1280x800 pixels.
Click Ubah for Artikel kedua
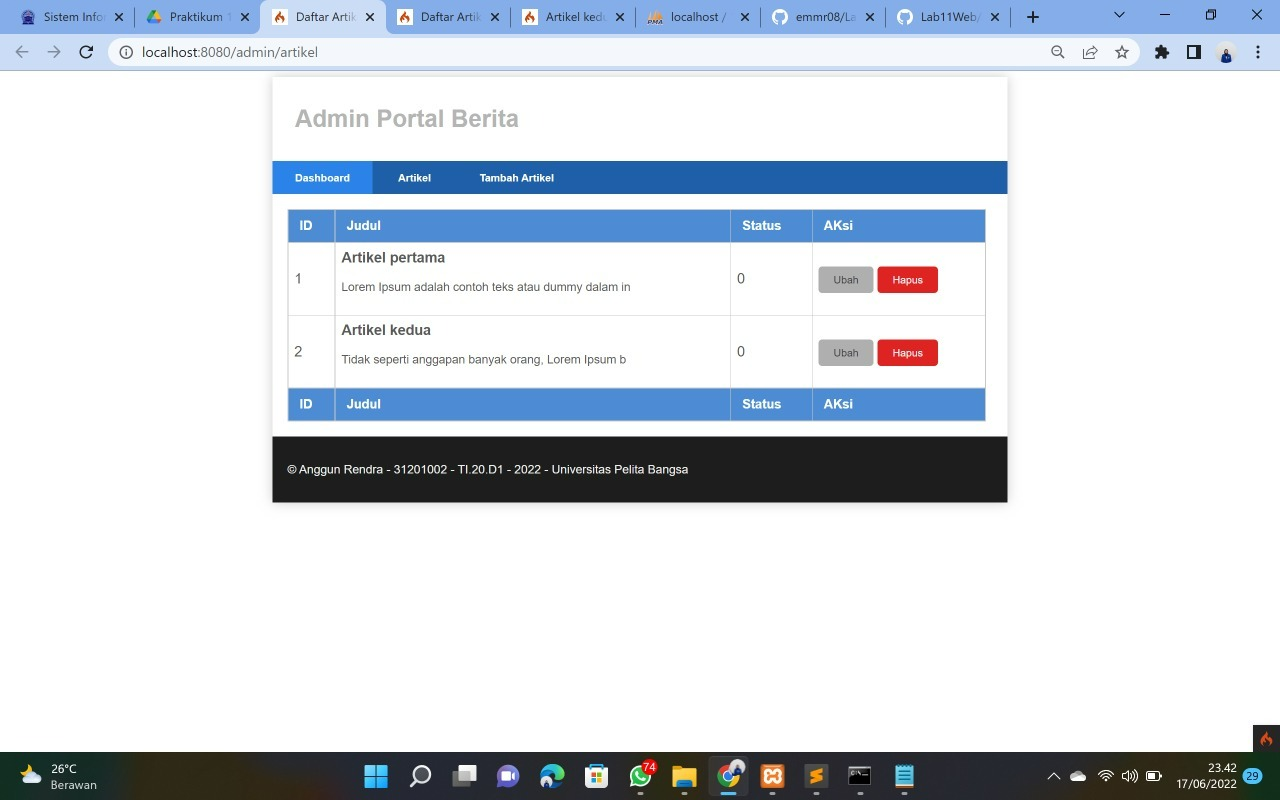[x=845, y=352]
